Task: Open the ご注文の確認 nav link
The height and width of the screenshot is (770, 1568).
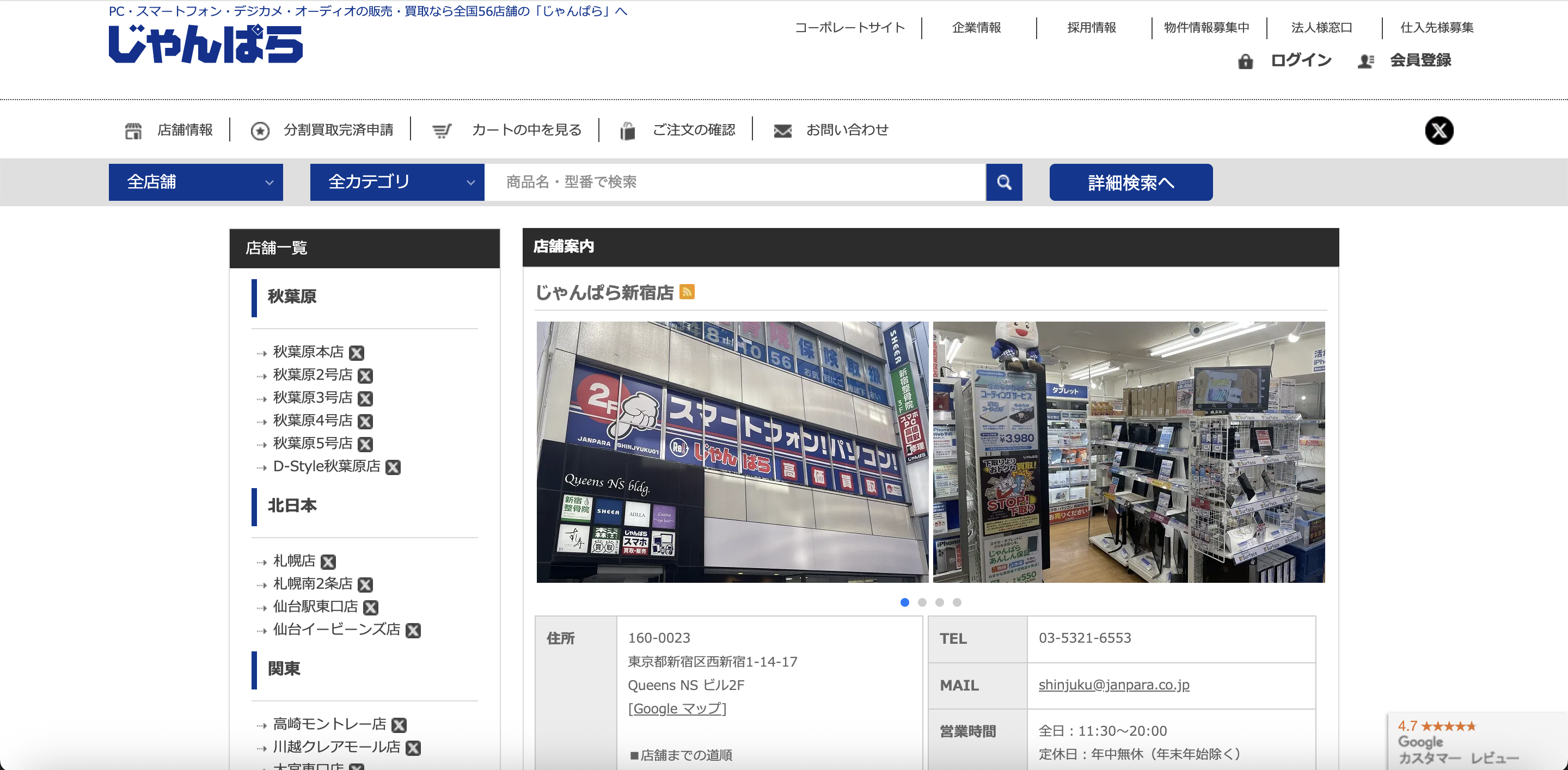Action: (693, 130)
